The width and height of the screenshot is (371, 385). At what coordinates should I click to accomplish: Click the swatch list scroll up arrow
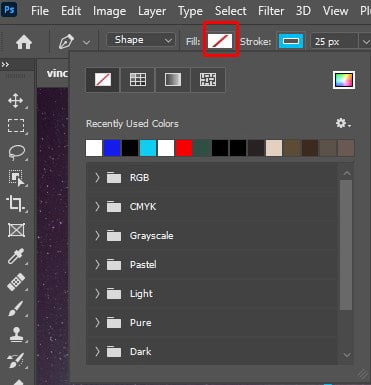(x=347, y=173)
